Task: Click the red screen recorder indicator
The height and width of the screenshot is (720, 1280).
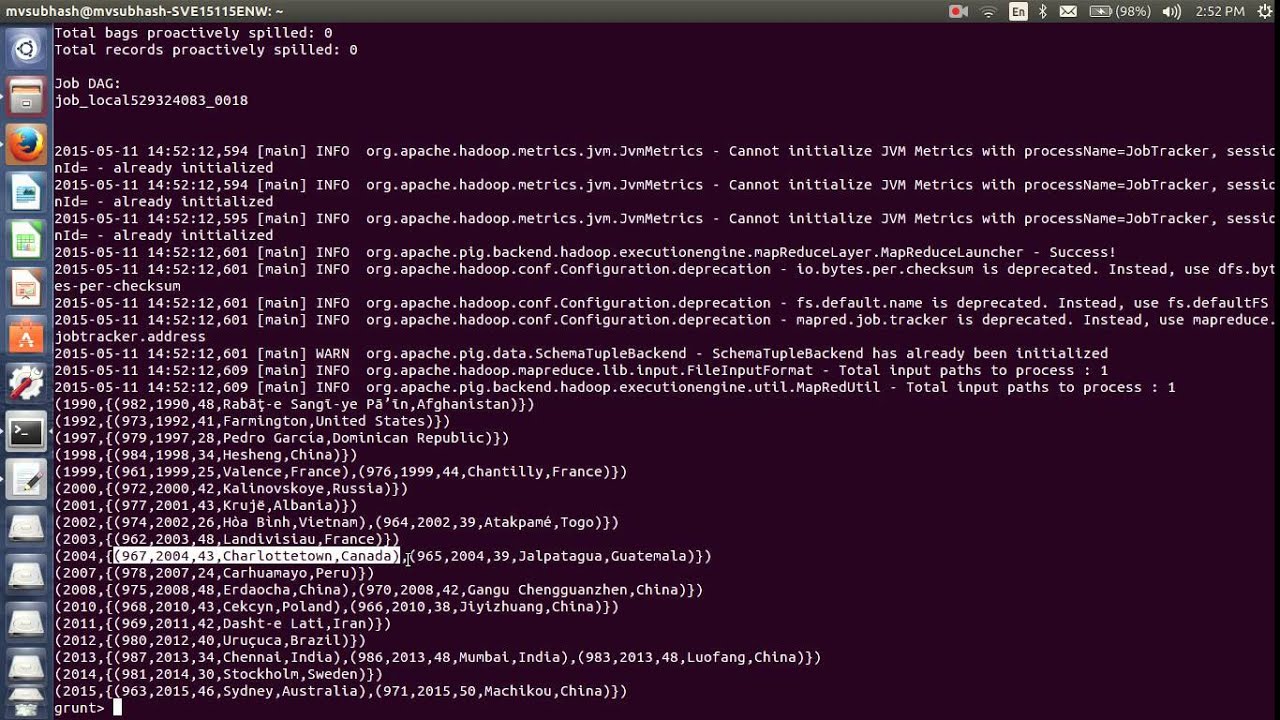Action: click(x=958, y=11)
